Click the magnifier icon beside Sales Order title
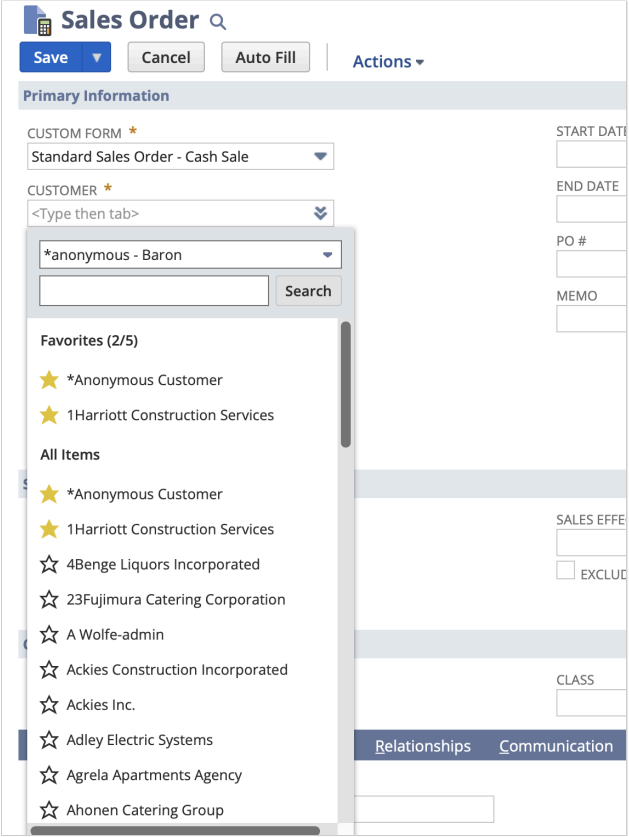The image size is (629, 837). (x=218, y=21)
